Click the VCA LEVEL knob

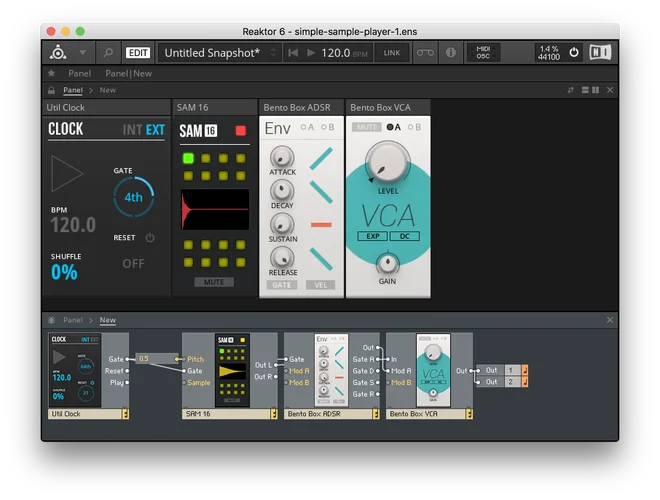389,160
